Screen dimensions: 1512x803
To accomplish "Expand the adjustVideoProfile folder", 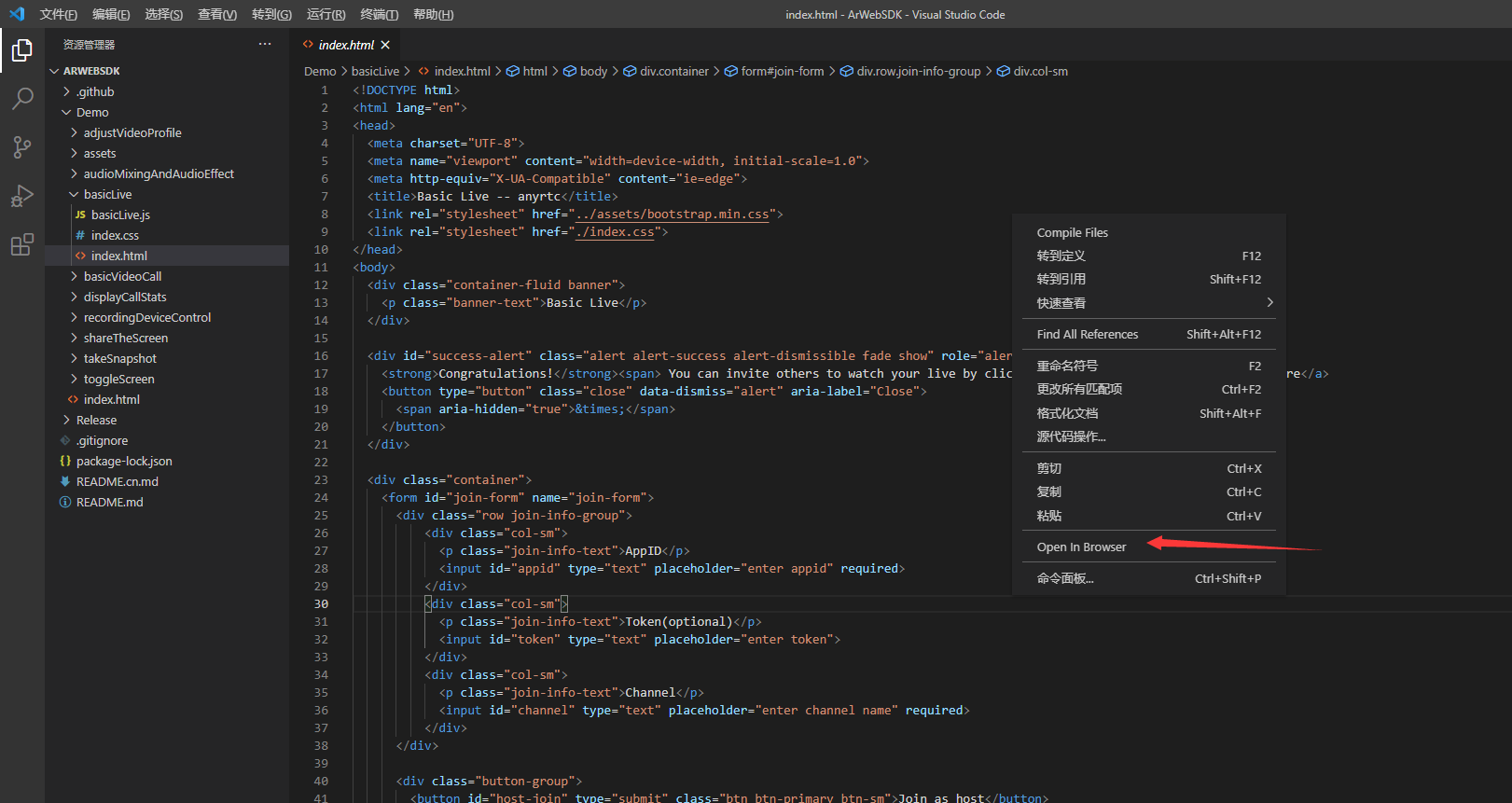I will pyautogui.click(x=74, y=132).
